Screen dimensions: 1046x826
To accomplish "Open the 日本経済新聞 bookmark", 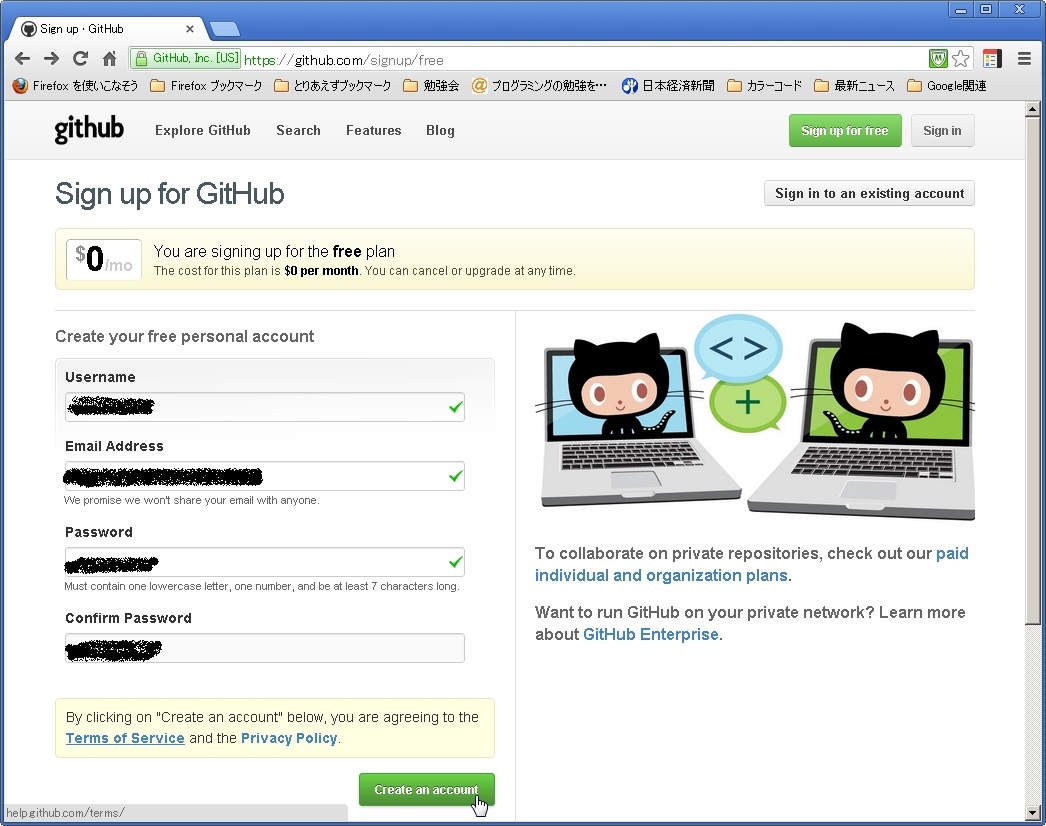I will [x=668, y=85].
